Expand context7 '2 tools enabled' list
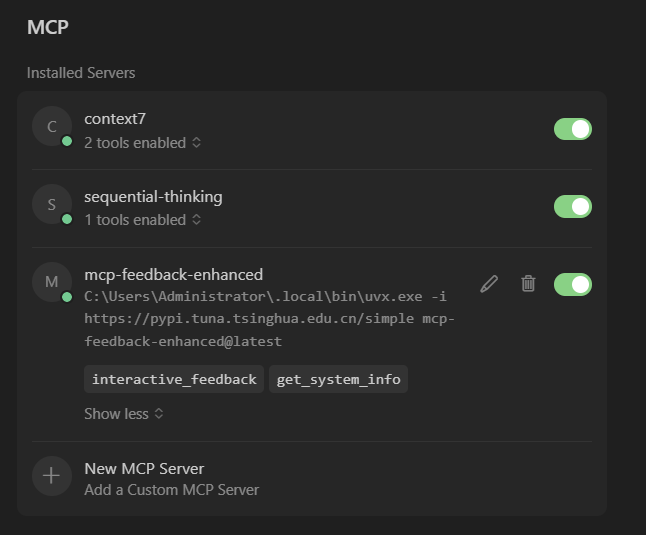 click(143, 143)
